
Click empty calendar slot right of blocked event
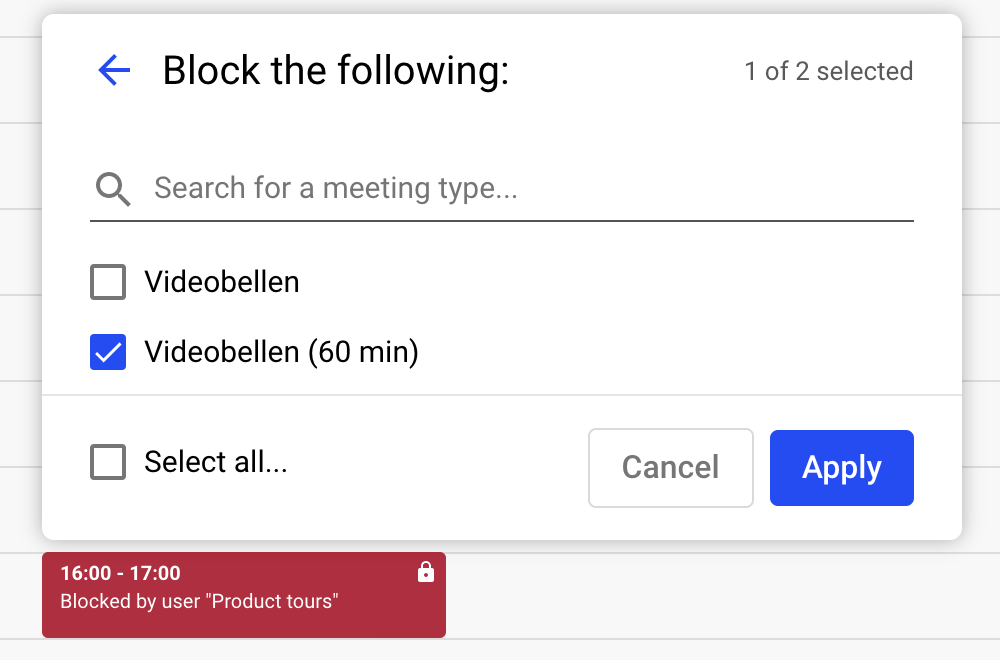700,597
